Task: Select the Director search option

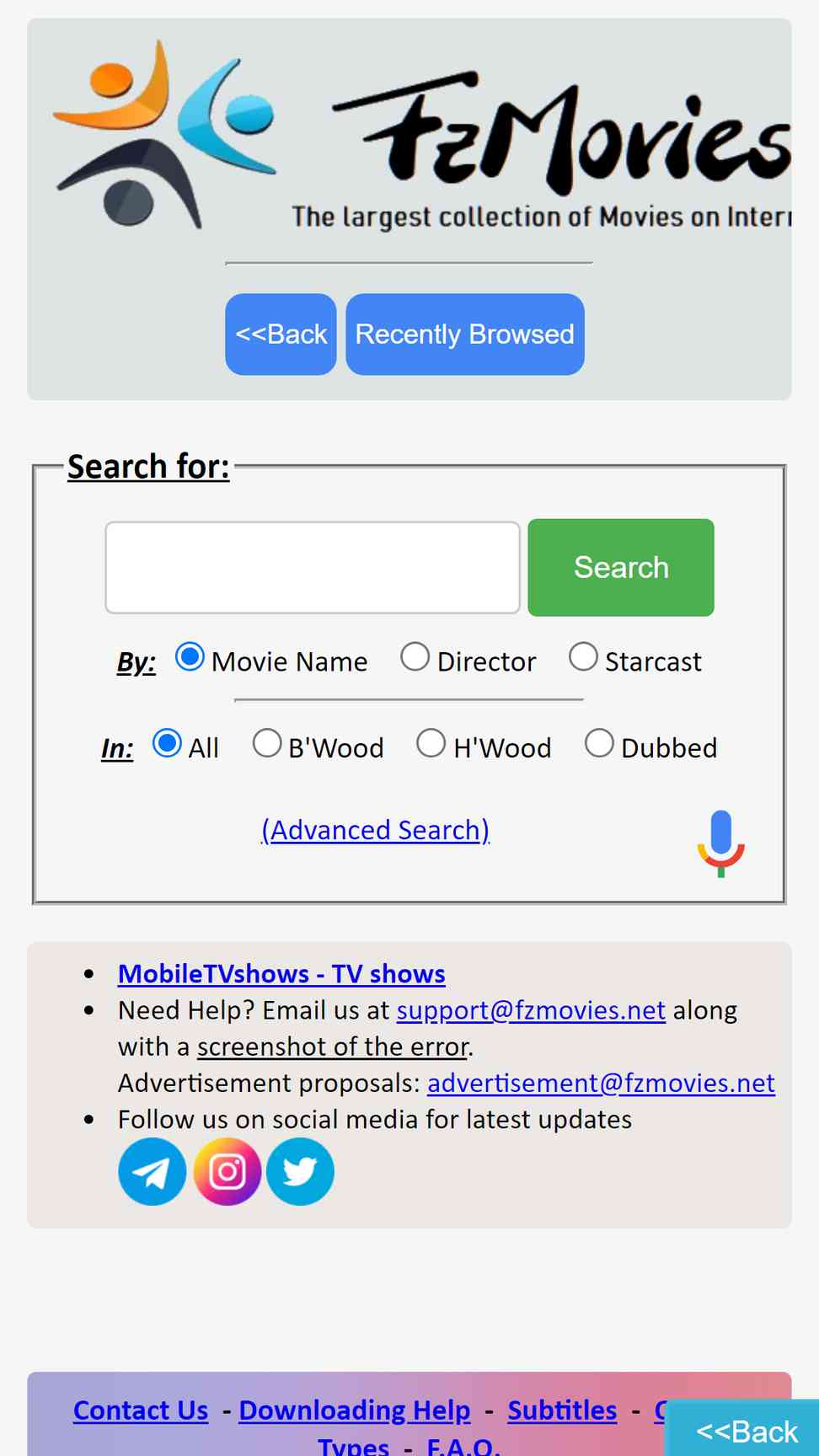Action: pyautogui.click(x=415, y=657)
